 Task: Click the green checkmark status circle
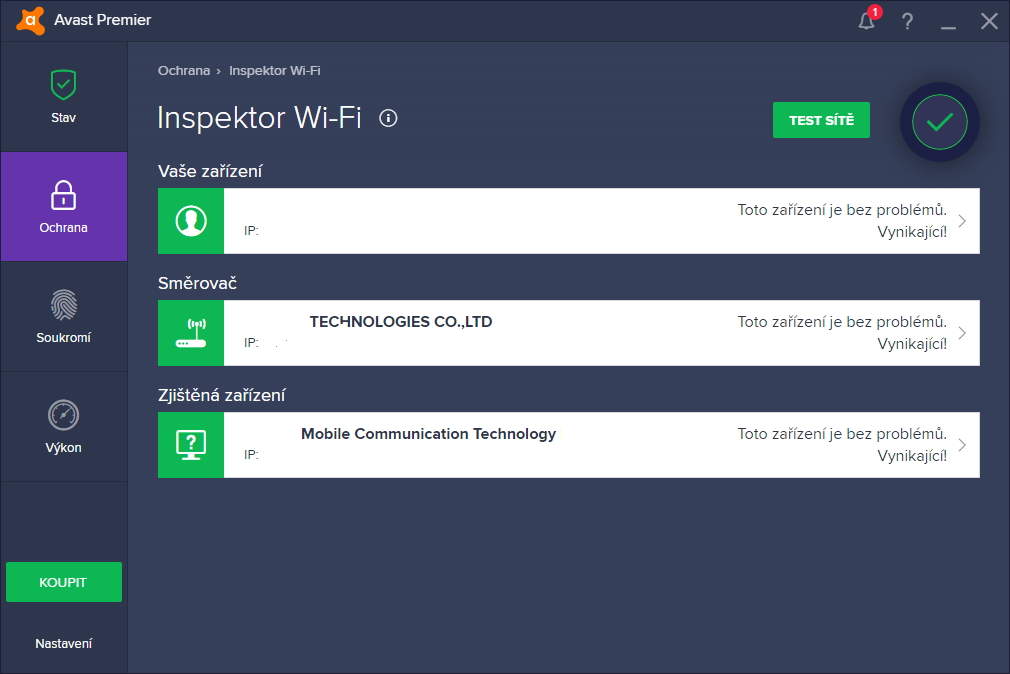[x=940, y=122]
